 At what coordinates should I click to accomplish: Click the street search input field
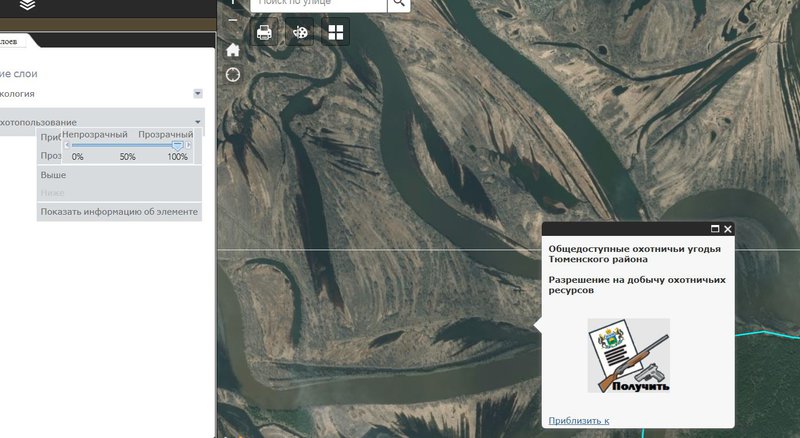pos(317,4)
